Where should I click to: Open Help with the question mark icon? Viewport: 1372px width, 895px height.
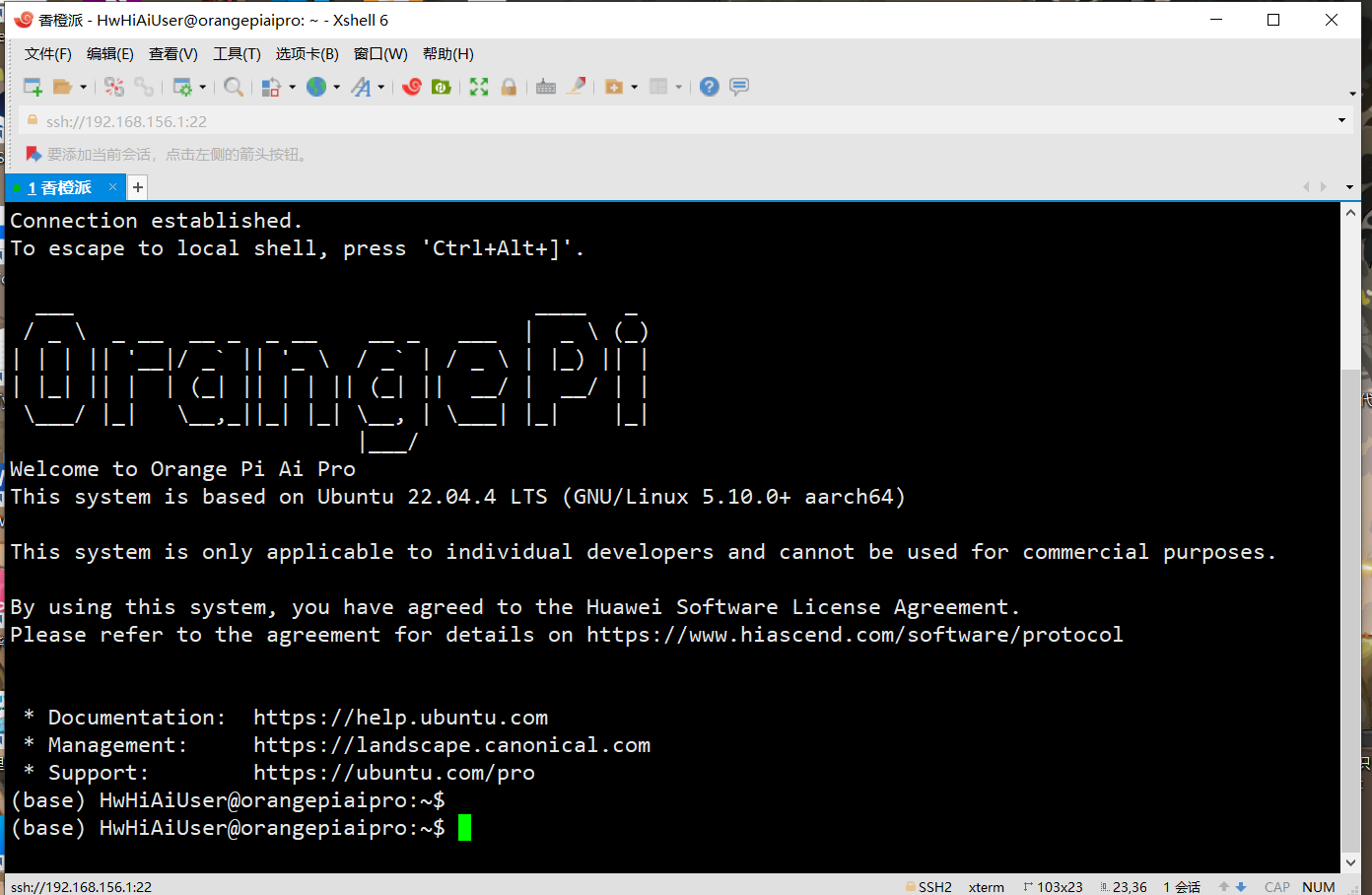(x=709, y=87)
